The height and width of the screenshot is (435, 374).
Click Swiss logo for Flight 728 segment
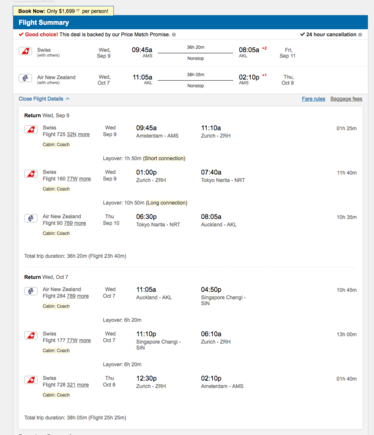[31, 380]
